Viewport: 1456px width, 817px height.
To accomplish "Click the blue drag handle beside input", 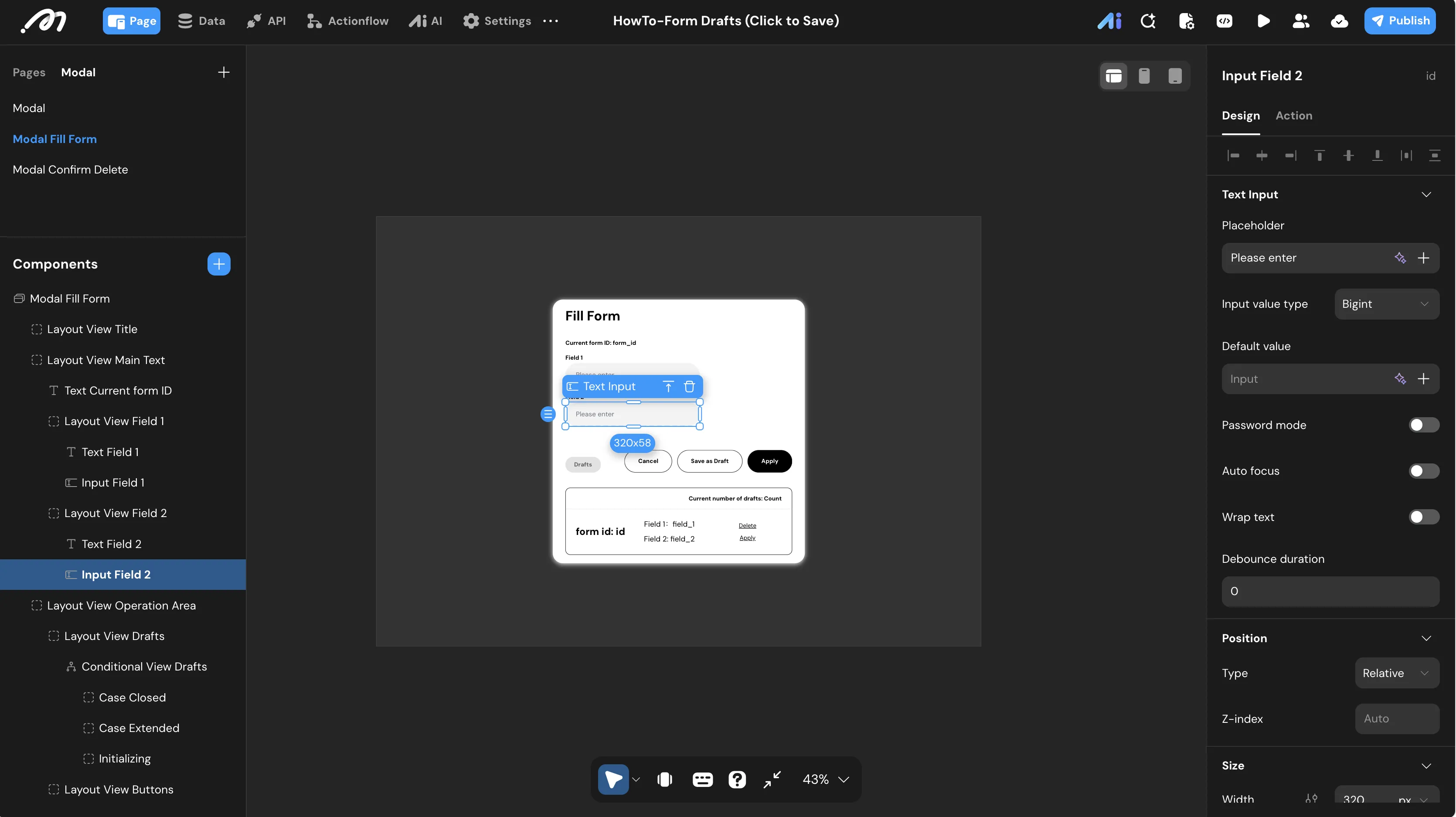I will pyautogui.click(x=548, y=415).
